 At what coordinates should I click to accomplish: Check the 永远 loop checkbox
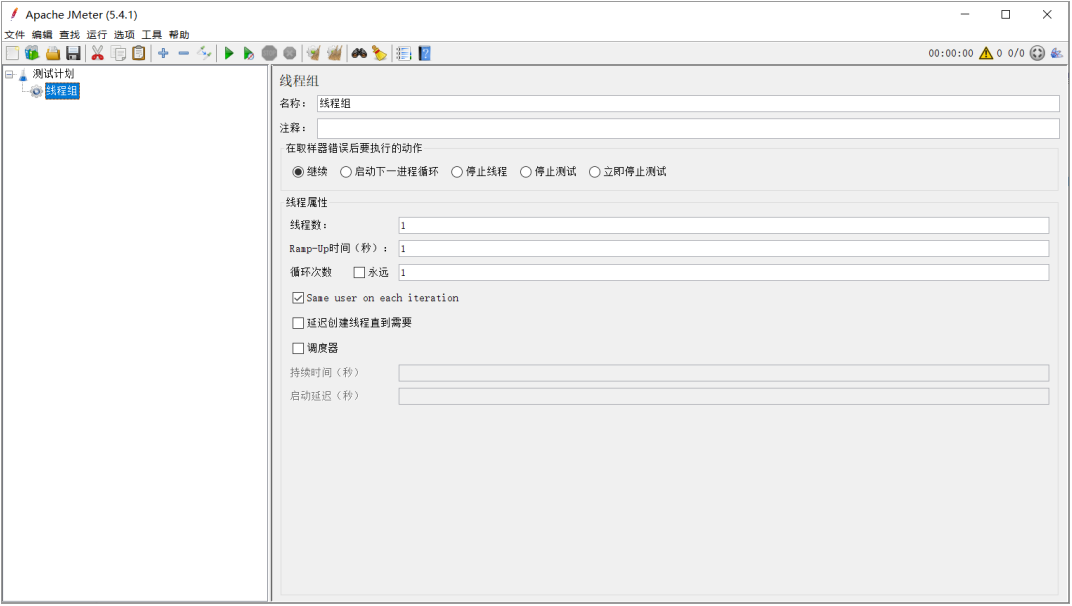(359, 272)
